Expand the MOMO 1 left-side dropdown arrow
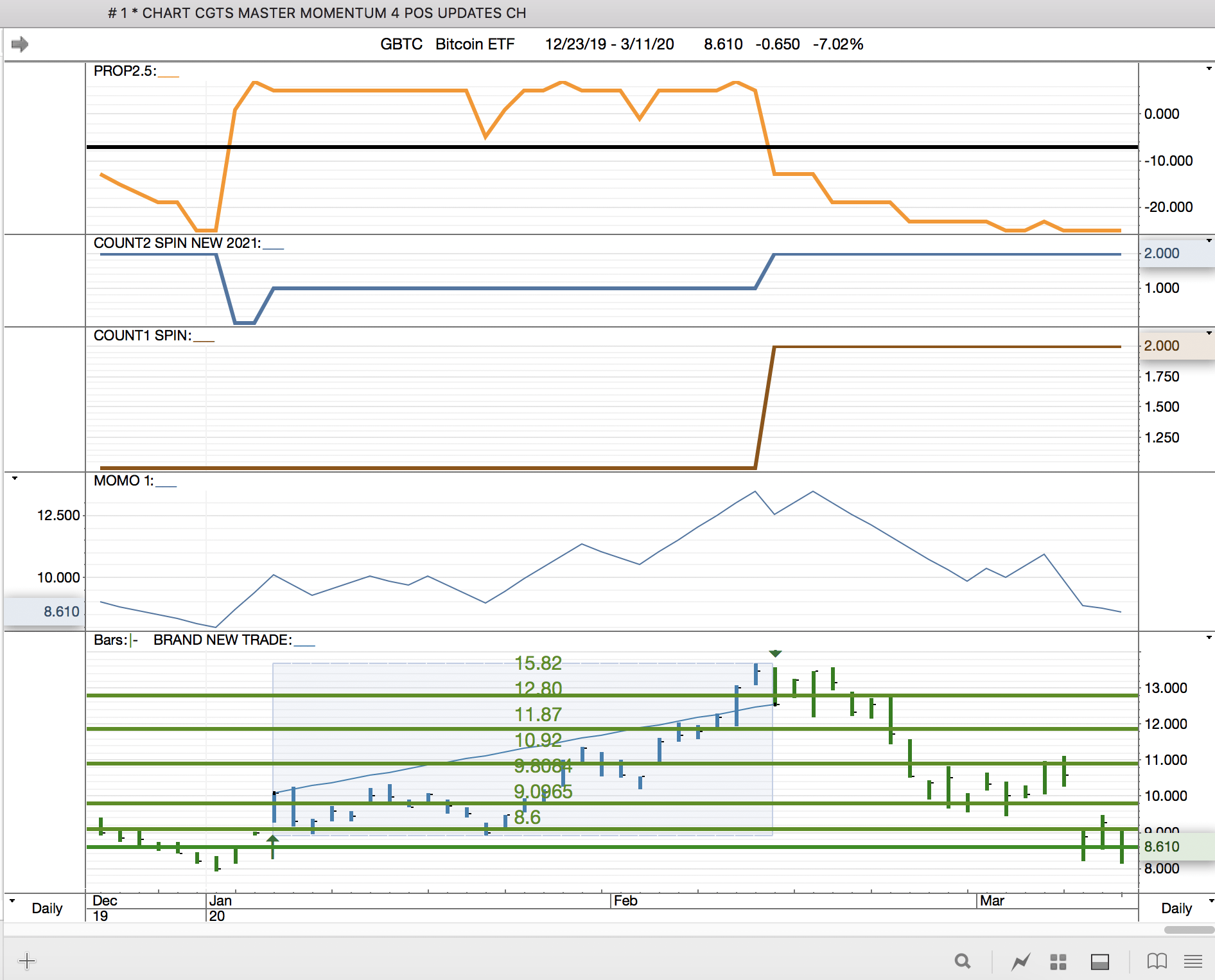The height and width of the screenshot is (980, 1215). tap(14, 478)
